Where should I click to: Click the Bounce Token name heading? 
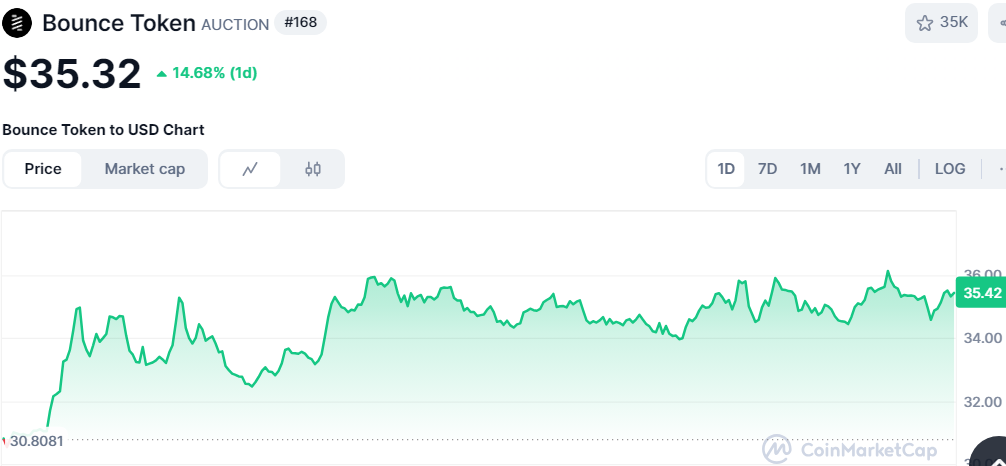click(119, 24)
